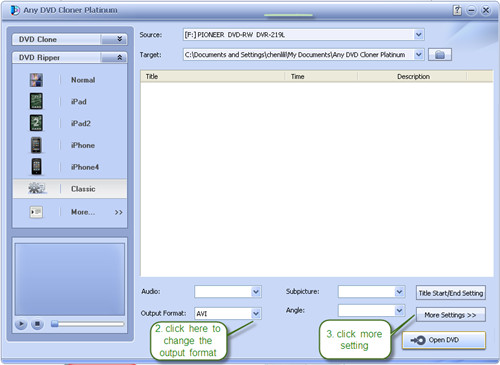
Task: Click the Classic profile icon
Action: pyautogui.click(x=37, y=188)
